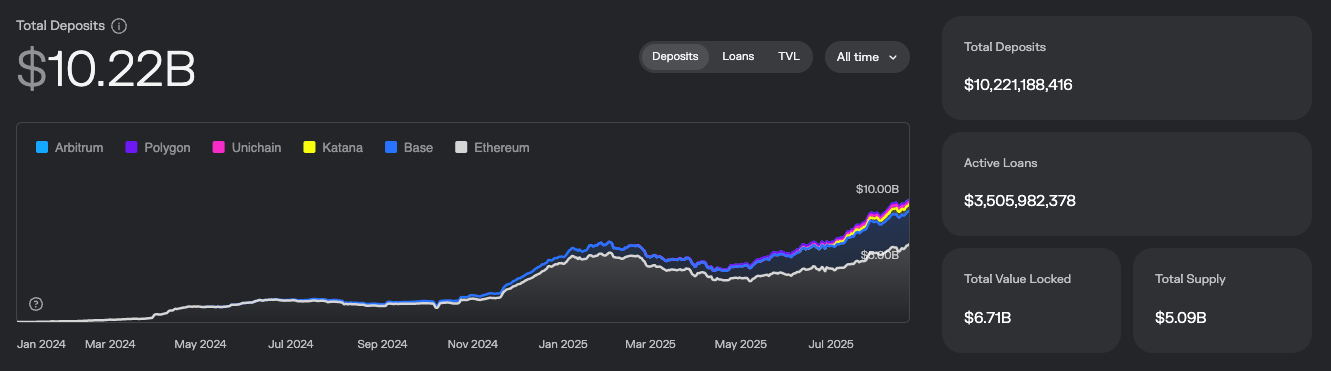This screenshot has width=1331, height=371.
Task: Click the $10.22B headline value
Action: click(x=106, y=70)
